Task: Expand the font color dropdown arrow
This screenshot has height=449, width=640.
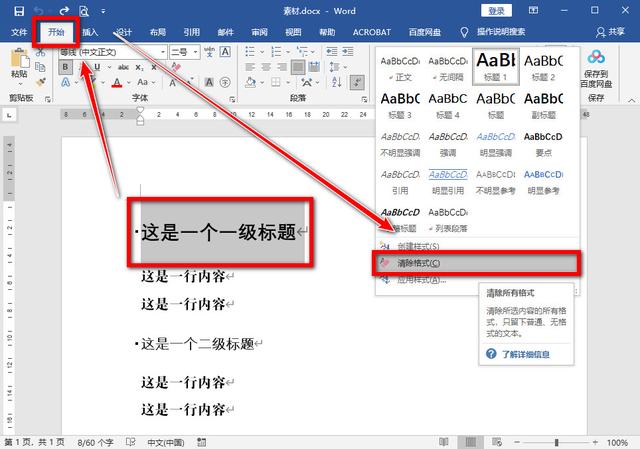Action: point(129,83)
